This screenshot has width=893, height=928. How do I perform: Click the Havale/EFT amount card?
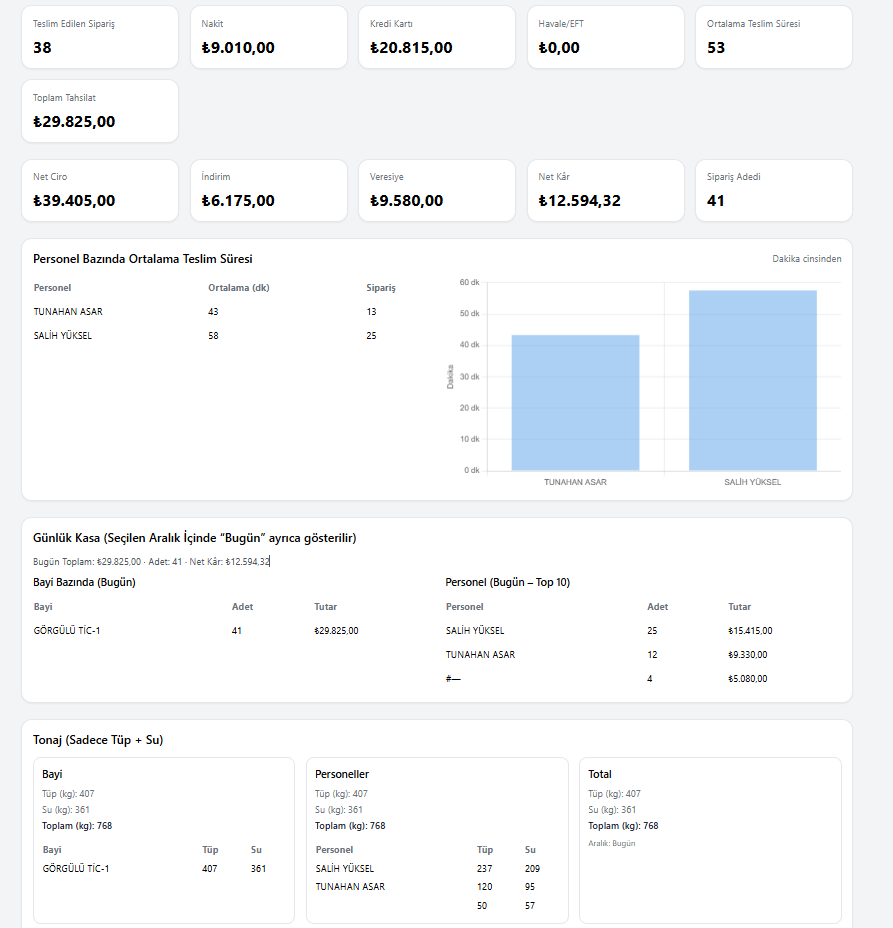click(605, 37)
